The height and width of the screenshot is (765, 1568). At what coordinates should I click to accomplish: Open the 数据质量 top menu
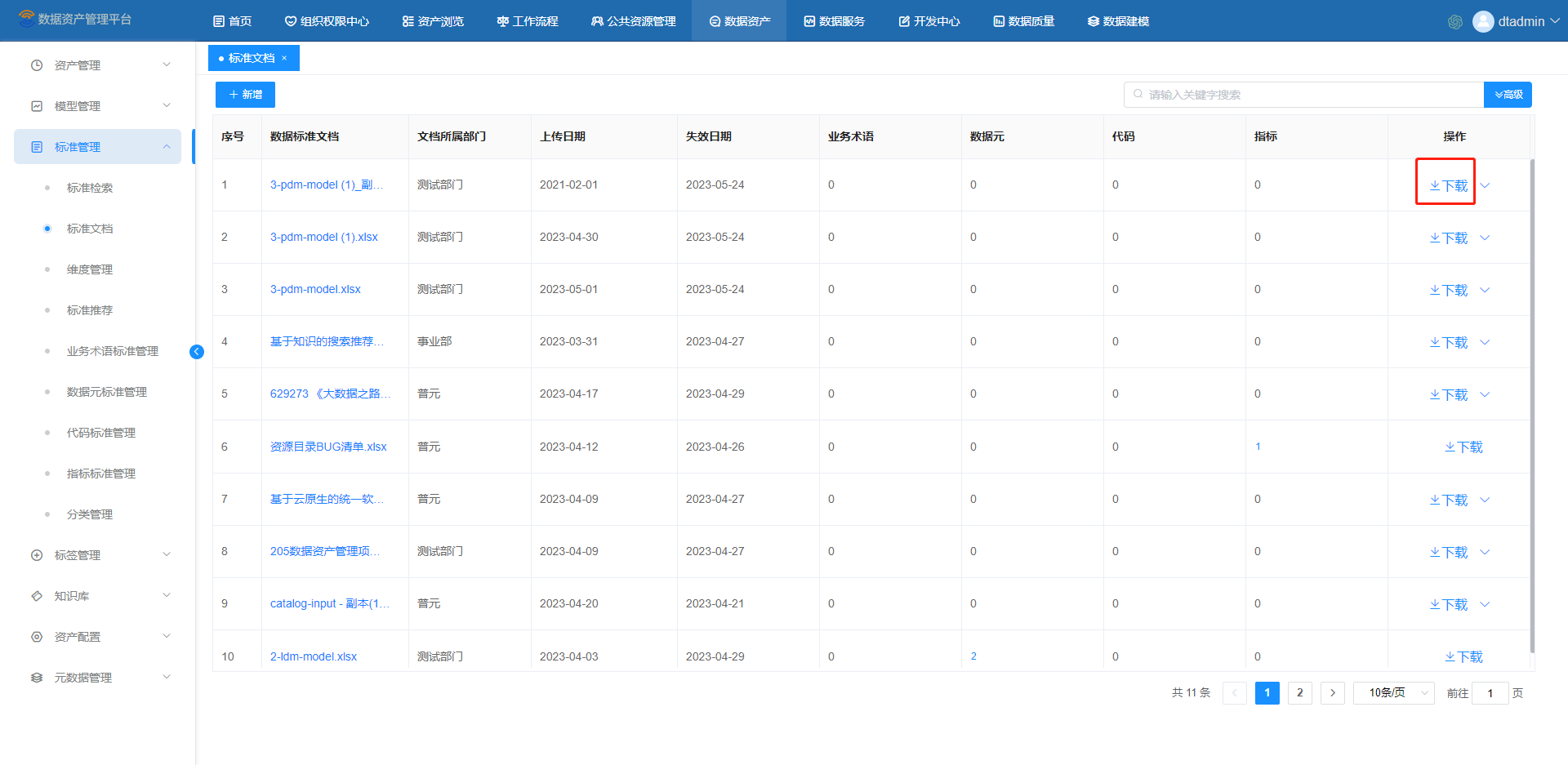pos(1023,21)
